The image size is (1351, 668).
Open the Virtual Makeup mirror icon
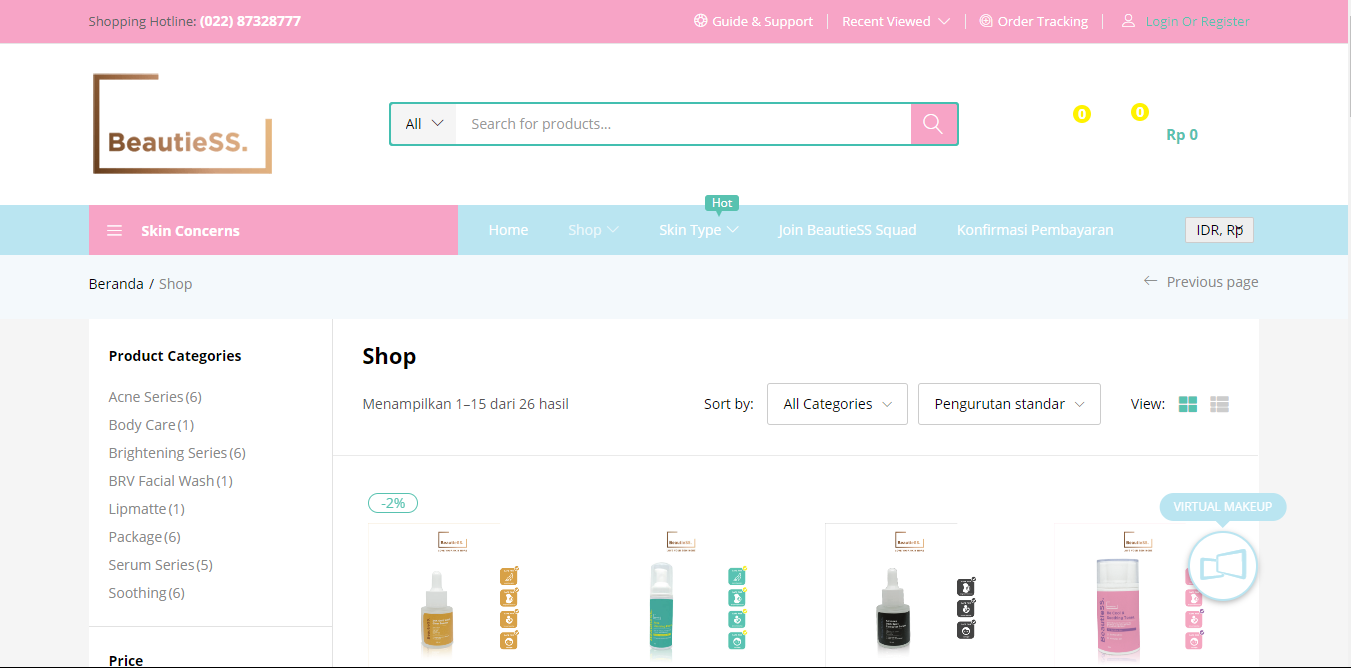click(1223, 567)
